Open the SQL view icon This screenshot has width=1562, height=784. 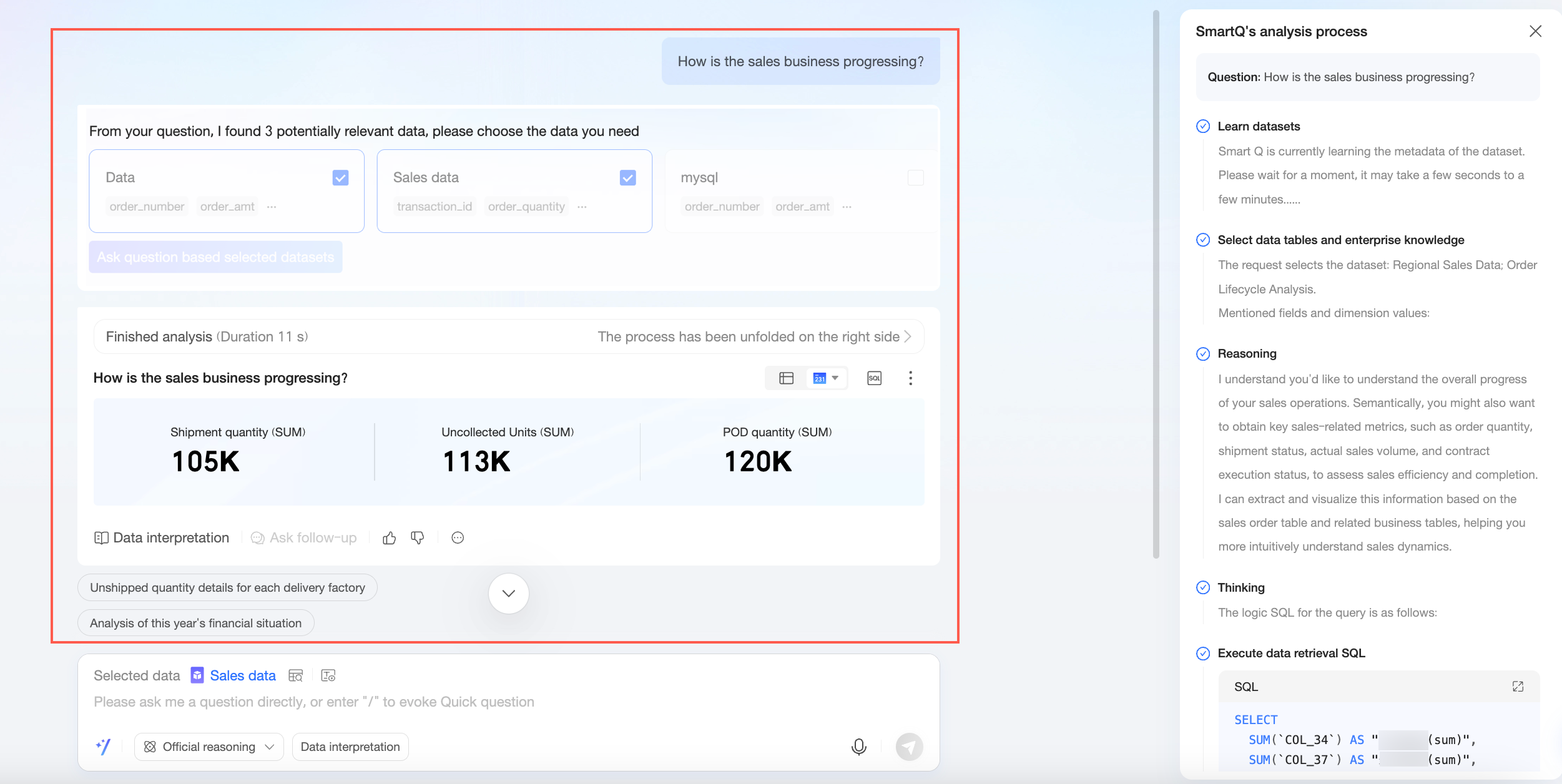874,378
